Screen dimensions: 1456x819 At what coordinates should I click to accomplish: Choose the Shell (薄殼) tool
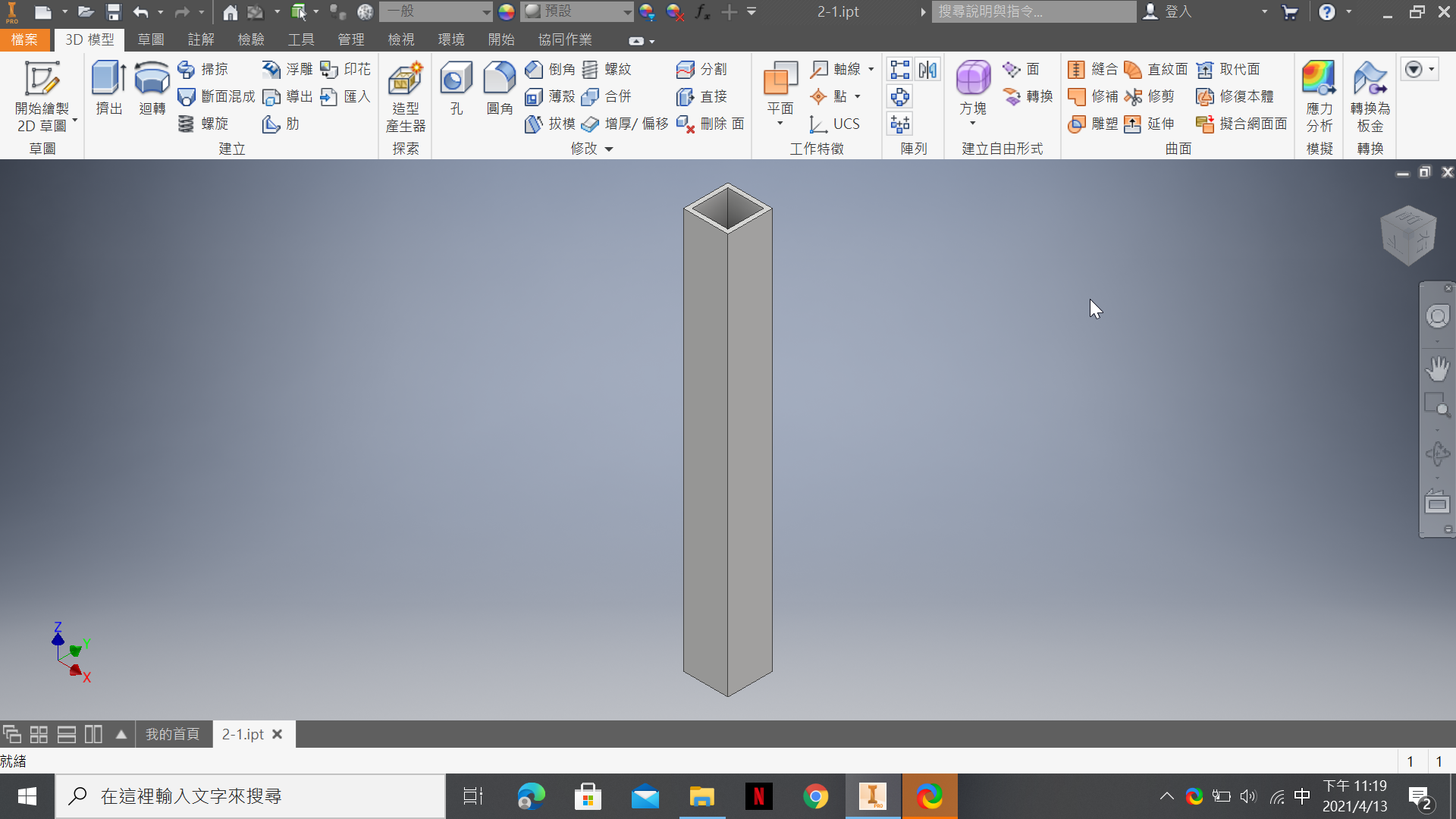(x=550, y=96)
